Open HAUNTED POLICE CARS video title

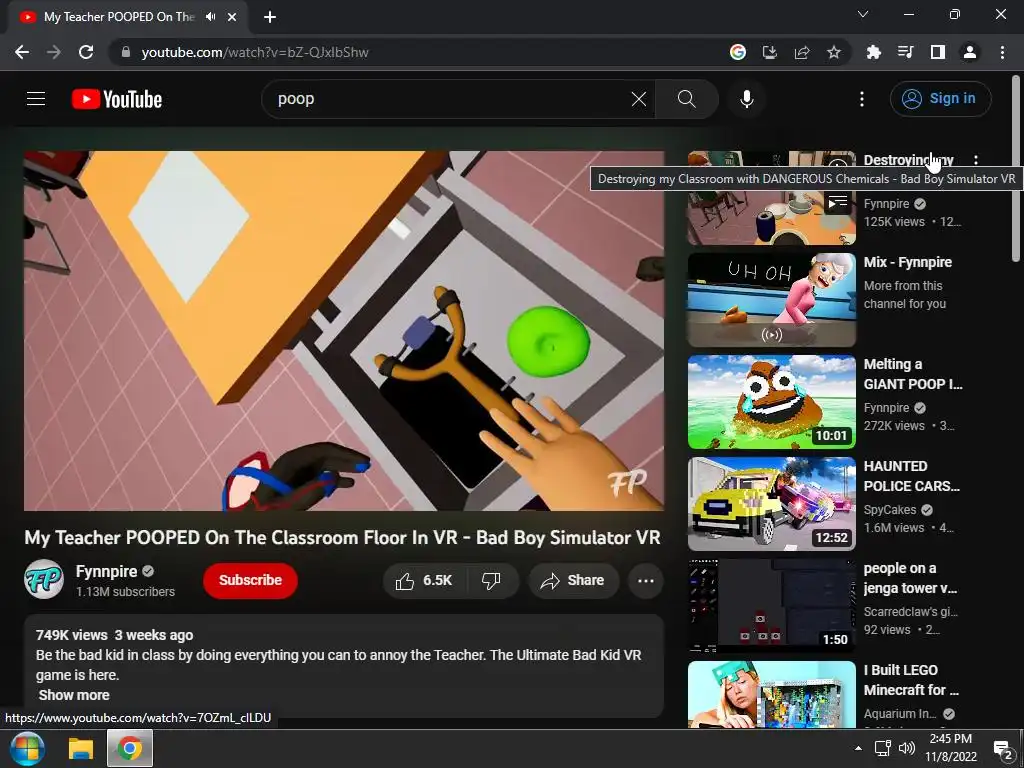pos(912,476)
